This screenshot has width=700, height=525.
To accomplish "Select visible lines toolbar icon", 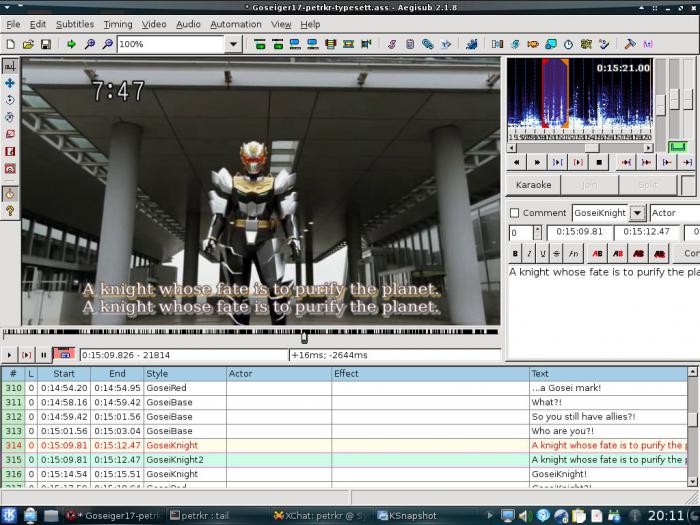I will click(331, 44).
